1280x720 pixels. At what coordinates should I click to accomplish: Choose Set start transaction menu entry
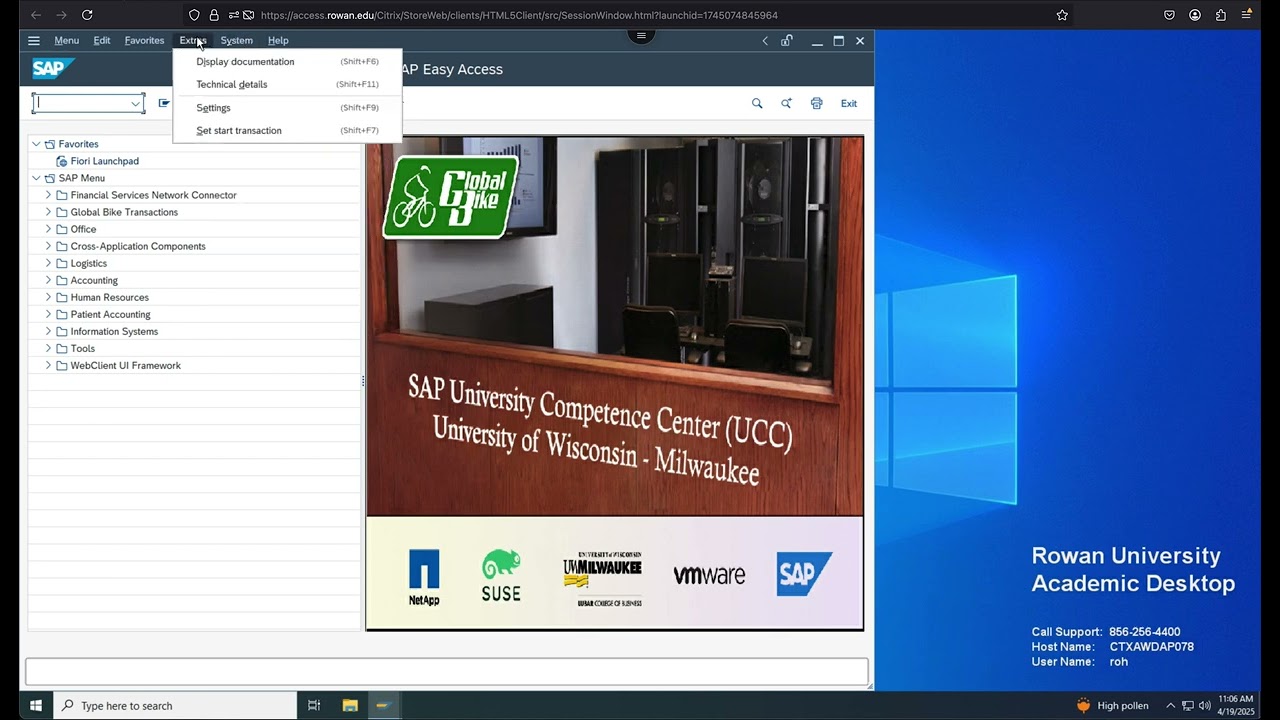click(x=287, y=131)
